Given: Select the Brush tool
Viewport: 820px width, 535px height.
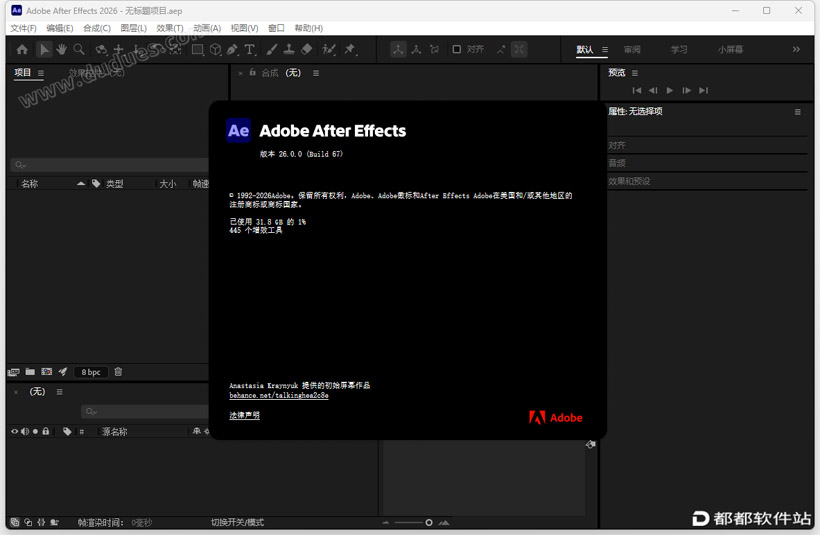Looking at the screenshot, I should coord(271,50).
